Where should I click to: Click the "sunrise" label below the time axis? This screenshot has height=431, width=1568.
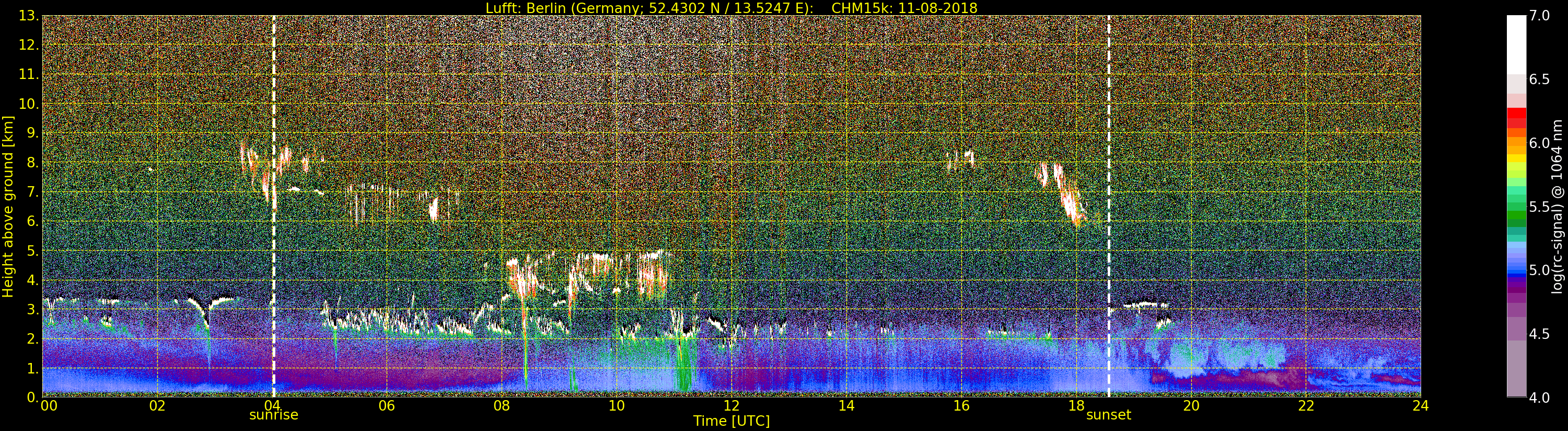tap(274, 415)
